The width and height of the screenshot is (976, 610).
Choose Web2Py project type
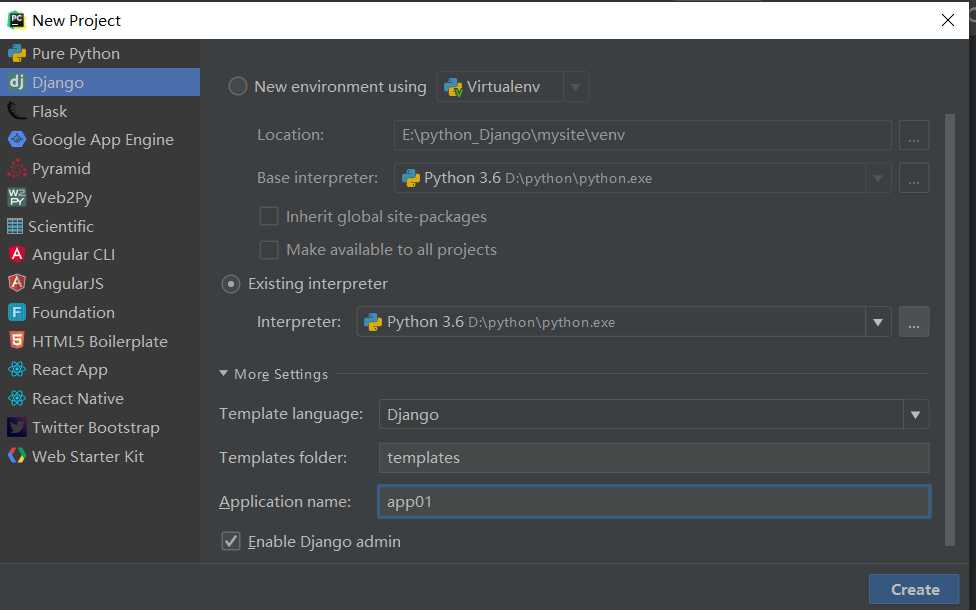[x=100, y=197]
